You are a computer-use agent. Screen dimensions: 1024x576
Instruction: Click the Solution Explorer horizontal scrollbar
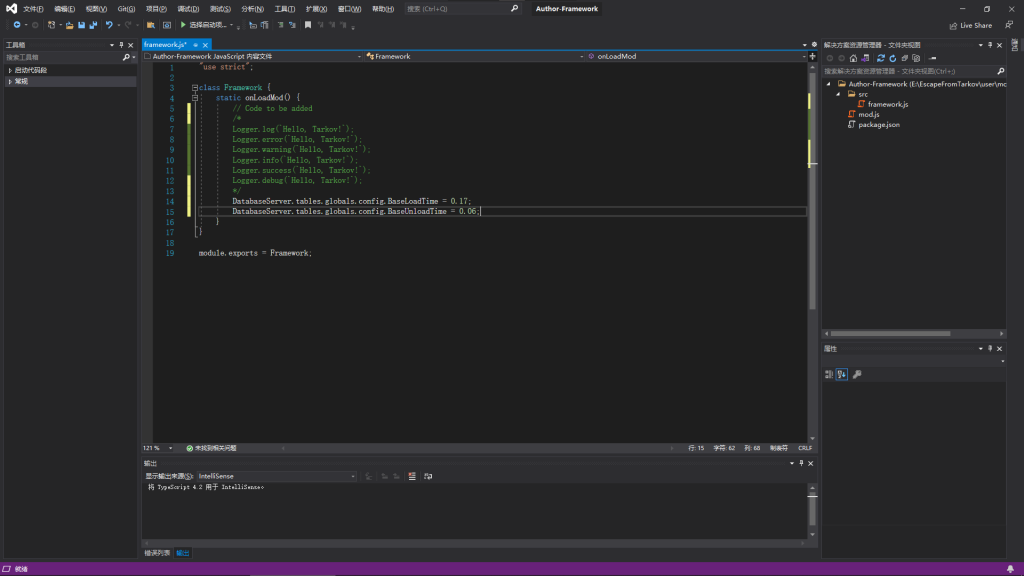point(890,334)
